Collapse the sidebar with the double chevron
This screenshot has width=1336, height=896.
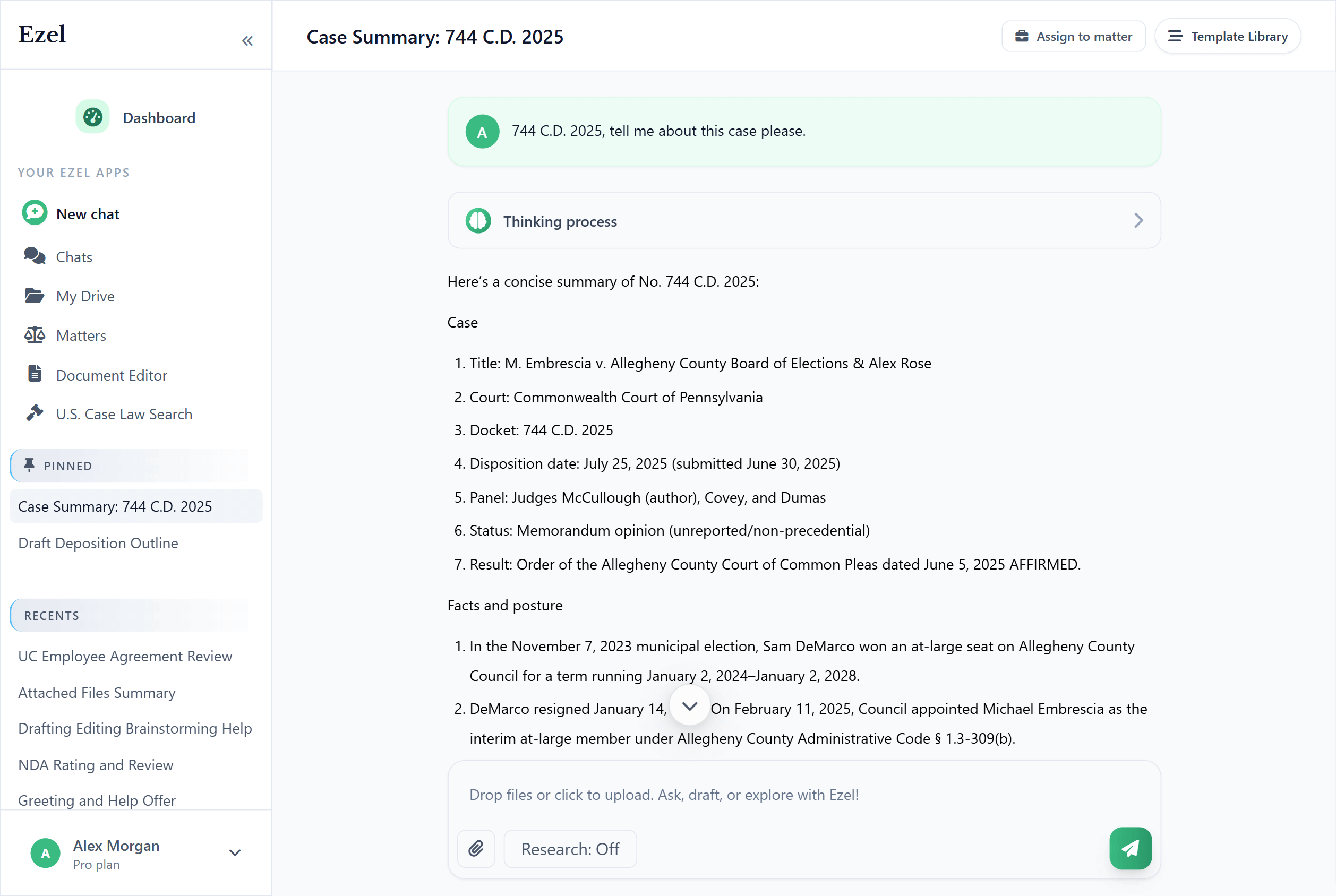pos(247,40)
